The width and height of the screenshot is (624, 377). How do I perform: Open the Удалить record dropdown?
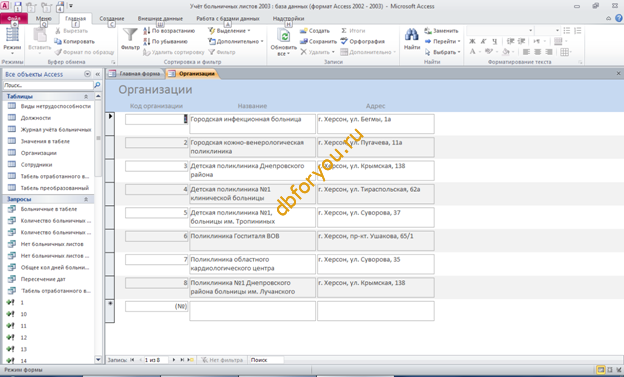click(317, 52)
